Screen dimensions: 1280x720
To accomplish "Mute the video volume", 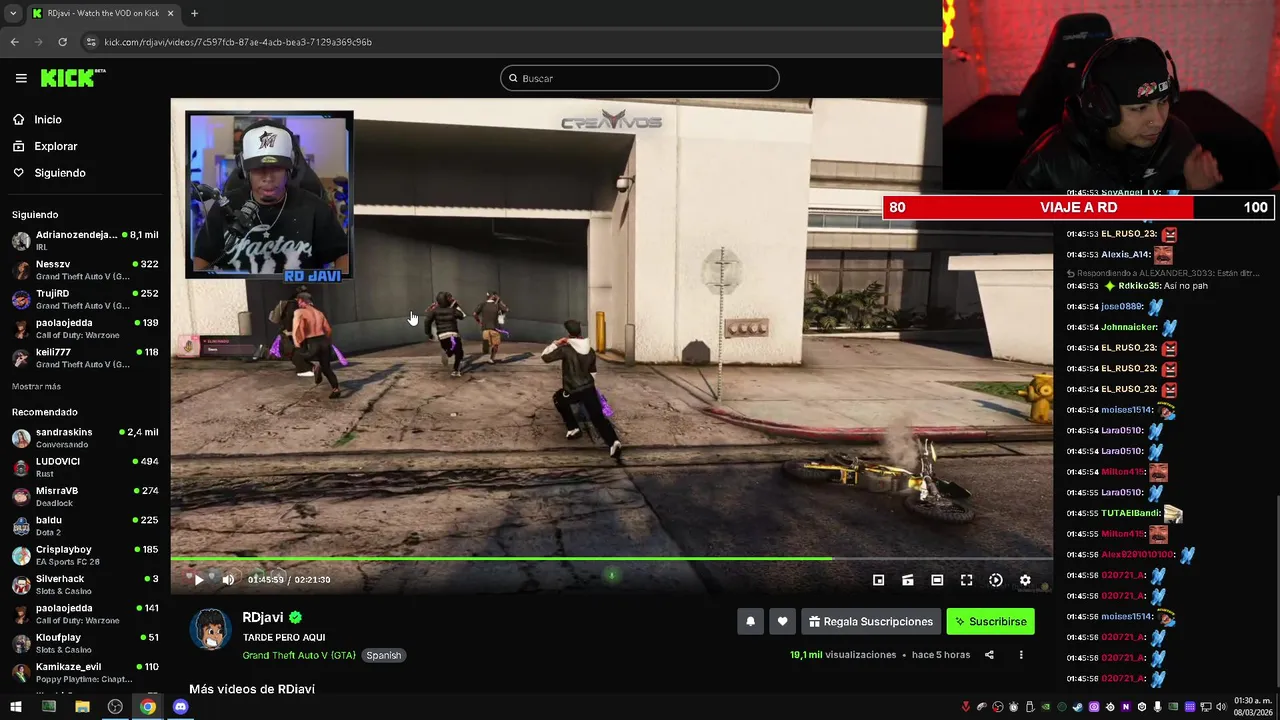I will (x=228, y=580).
